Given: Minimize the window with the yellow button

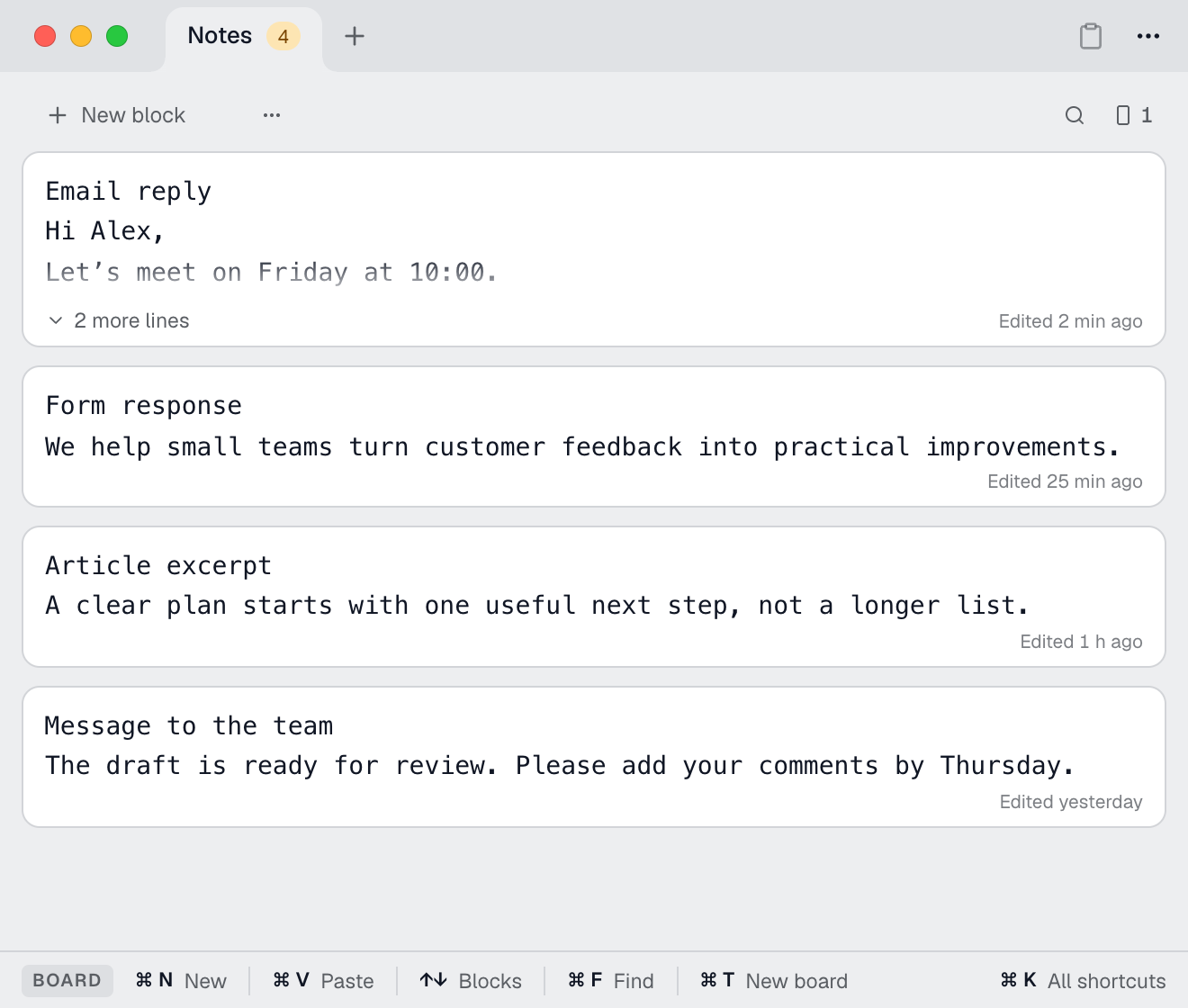Looking at the screenshot, I should pos(81,36).
